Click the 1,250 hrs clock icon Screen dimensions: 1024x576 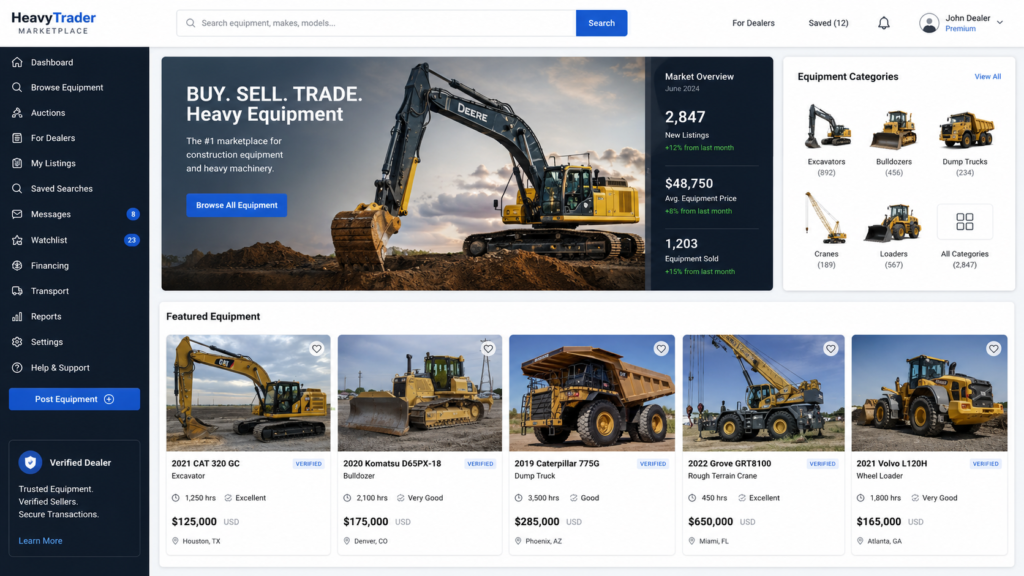click(176, 498)
